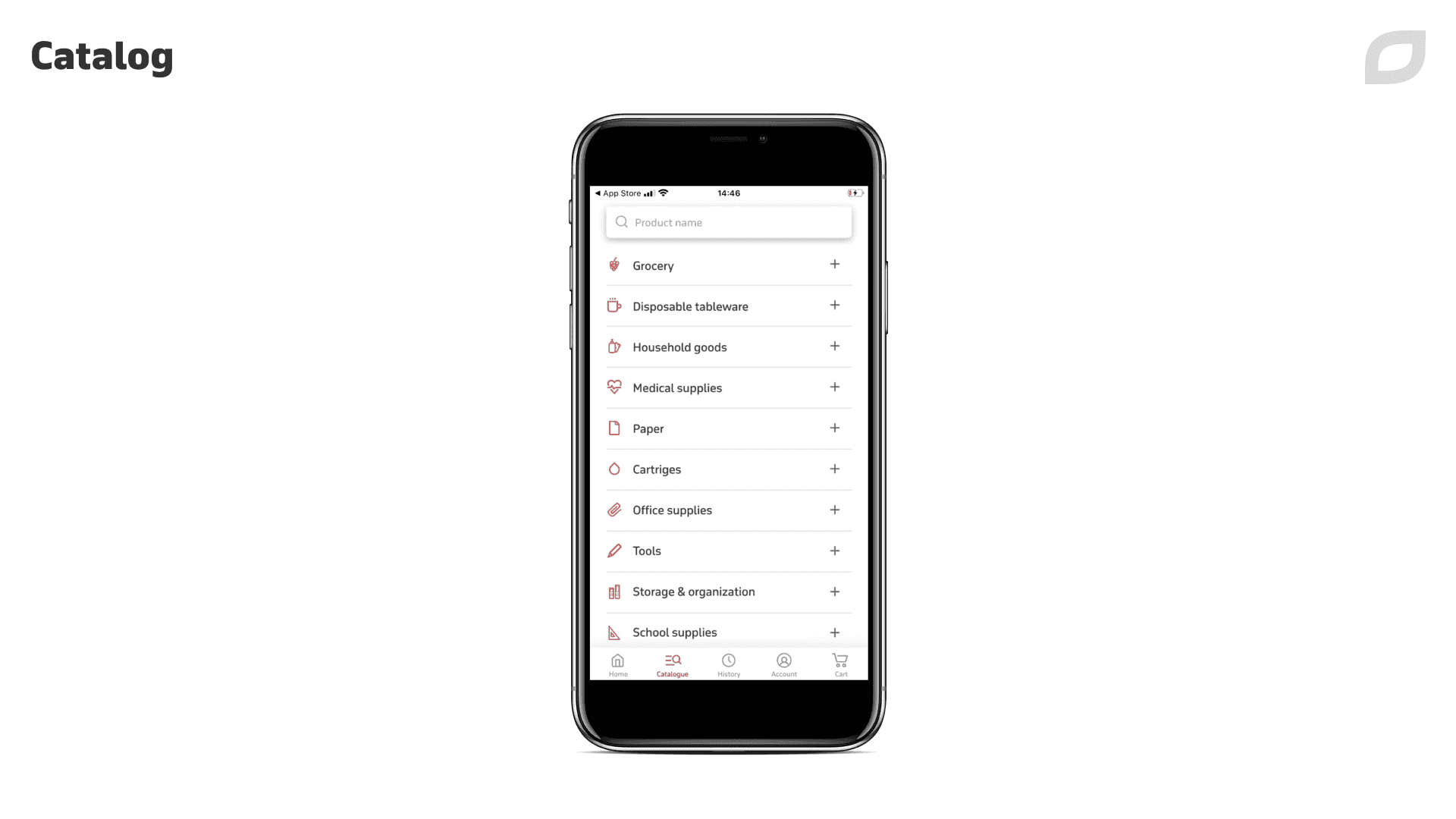This screenshot has height=819, width=1456.
Task: Expand the Household goods category
Action: [834, 346]
